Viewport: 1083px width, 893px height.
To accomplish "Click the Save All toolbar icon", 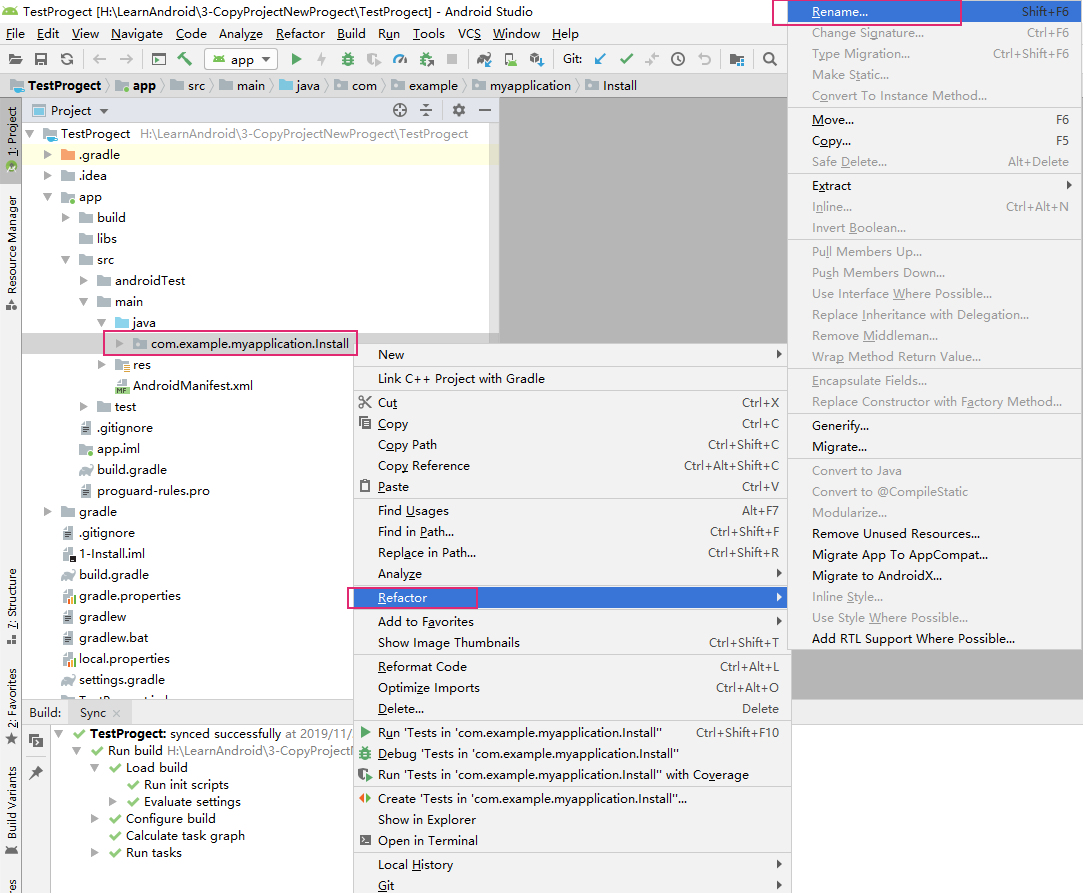I will click(x=41, y=59).
